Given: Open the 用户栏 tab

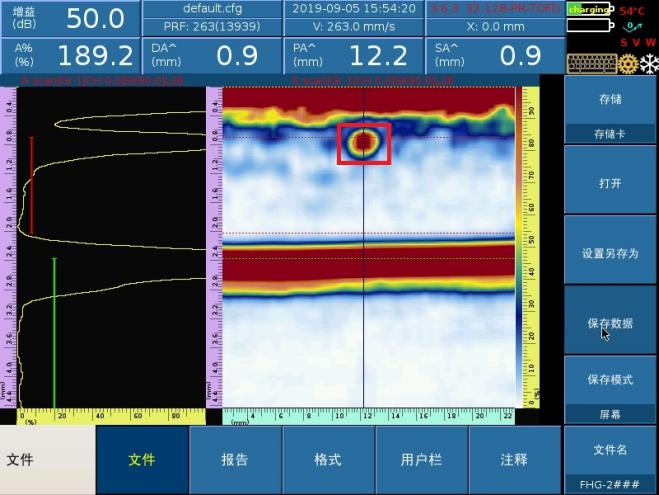Looking at the screenshot, I should click(x=421, y=460).
